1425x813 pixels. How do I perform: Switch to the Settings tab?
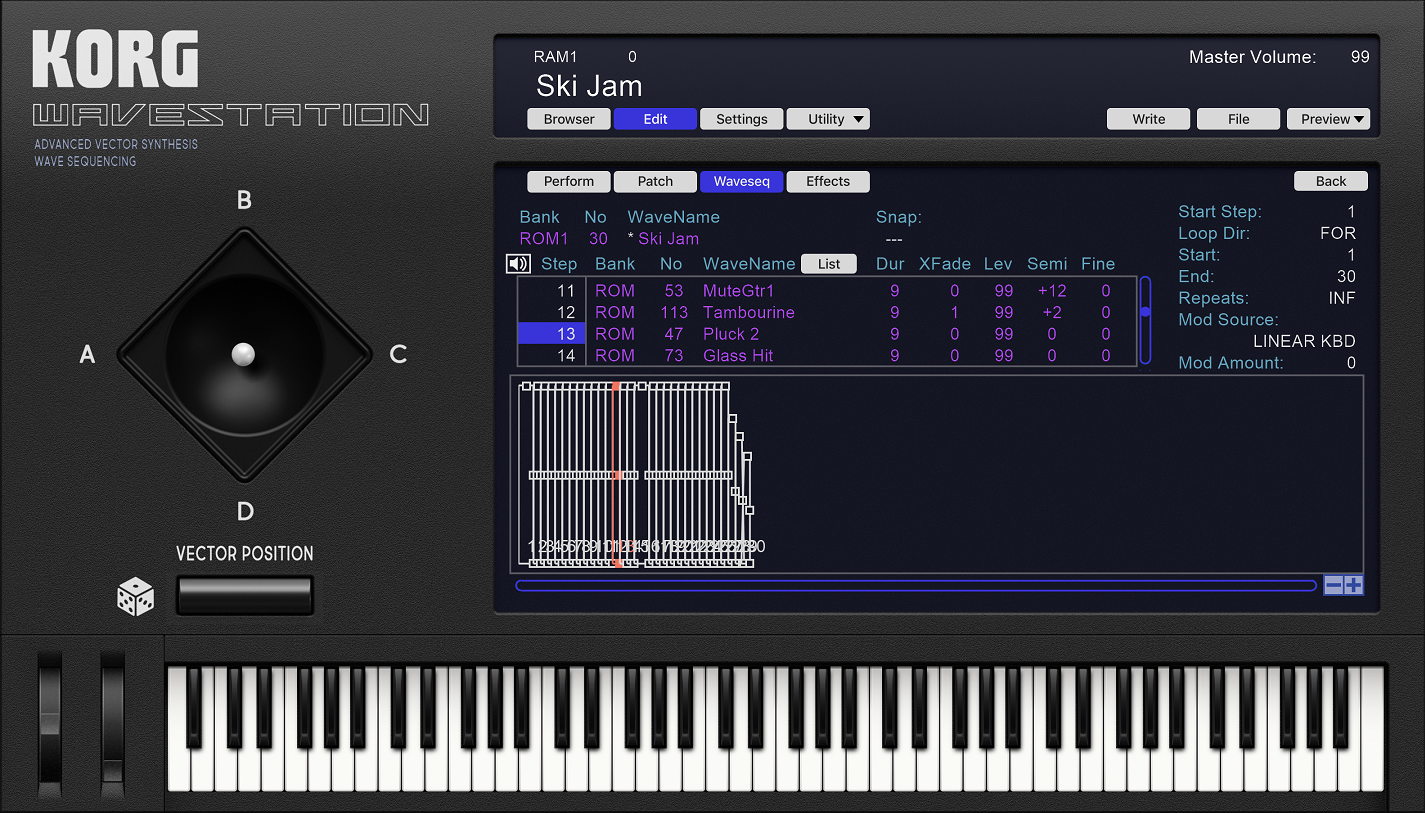pyautogui.click(x=741, y=118)
